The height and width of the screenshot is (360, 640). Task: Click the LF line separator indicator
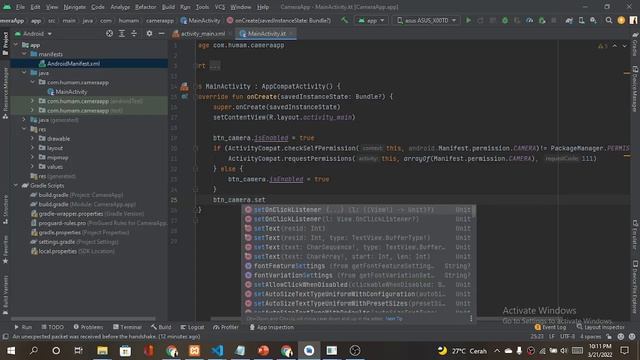pyautogui.click(x=552, y=337)
